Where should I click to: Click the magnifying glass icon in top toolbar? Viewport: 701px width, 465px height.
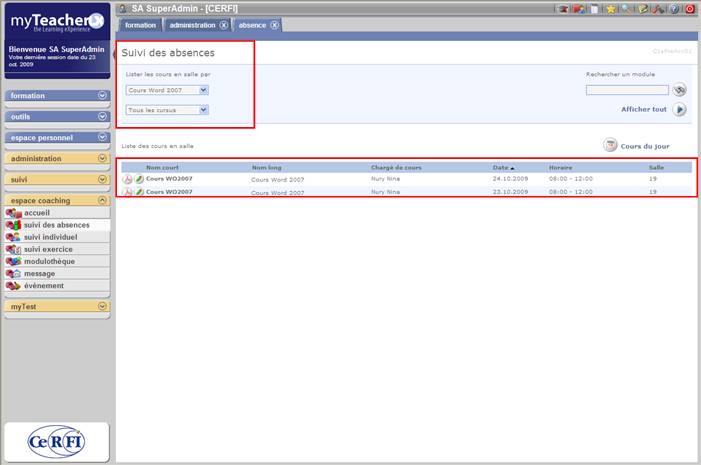(626, 9)
